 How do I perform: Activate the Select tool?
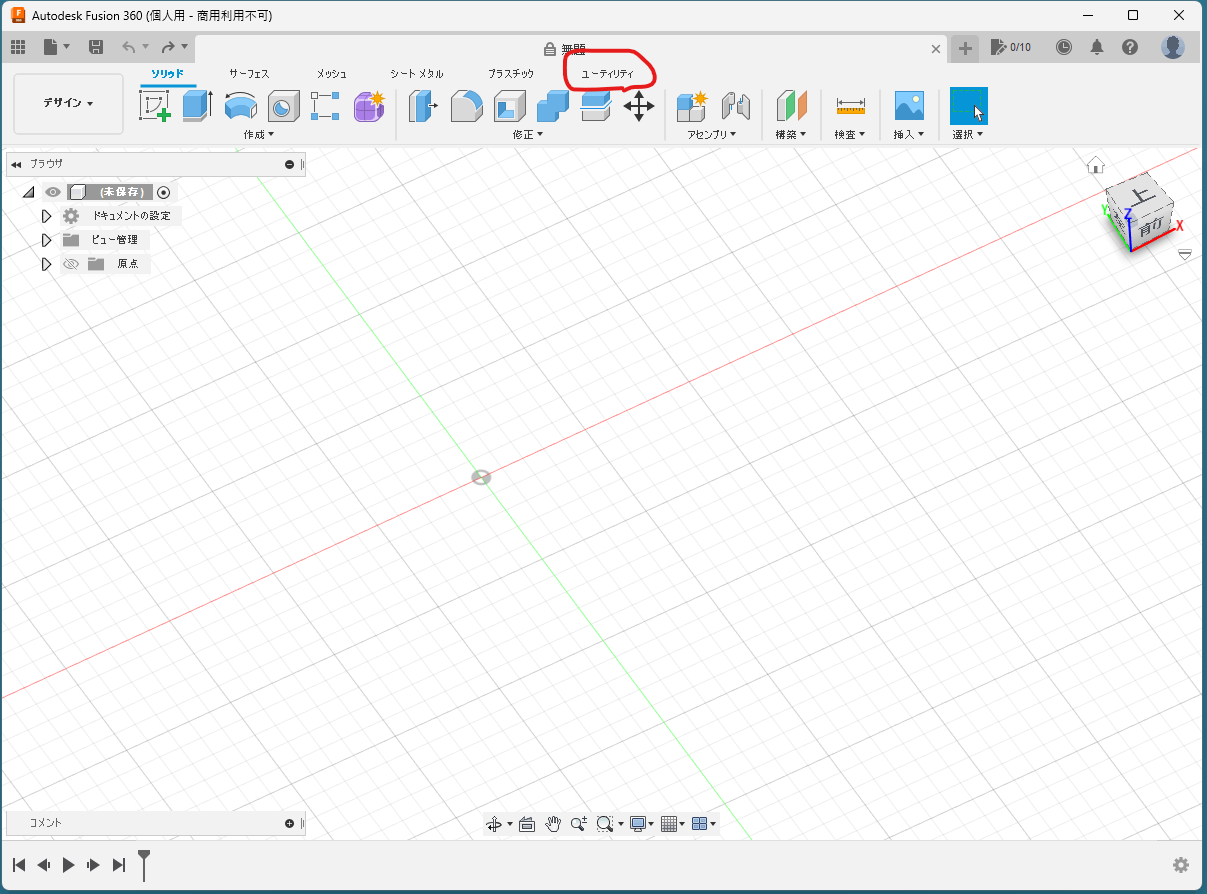click(968, 105)
